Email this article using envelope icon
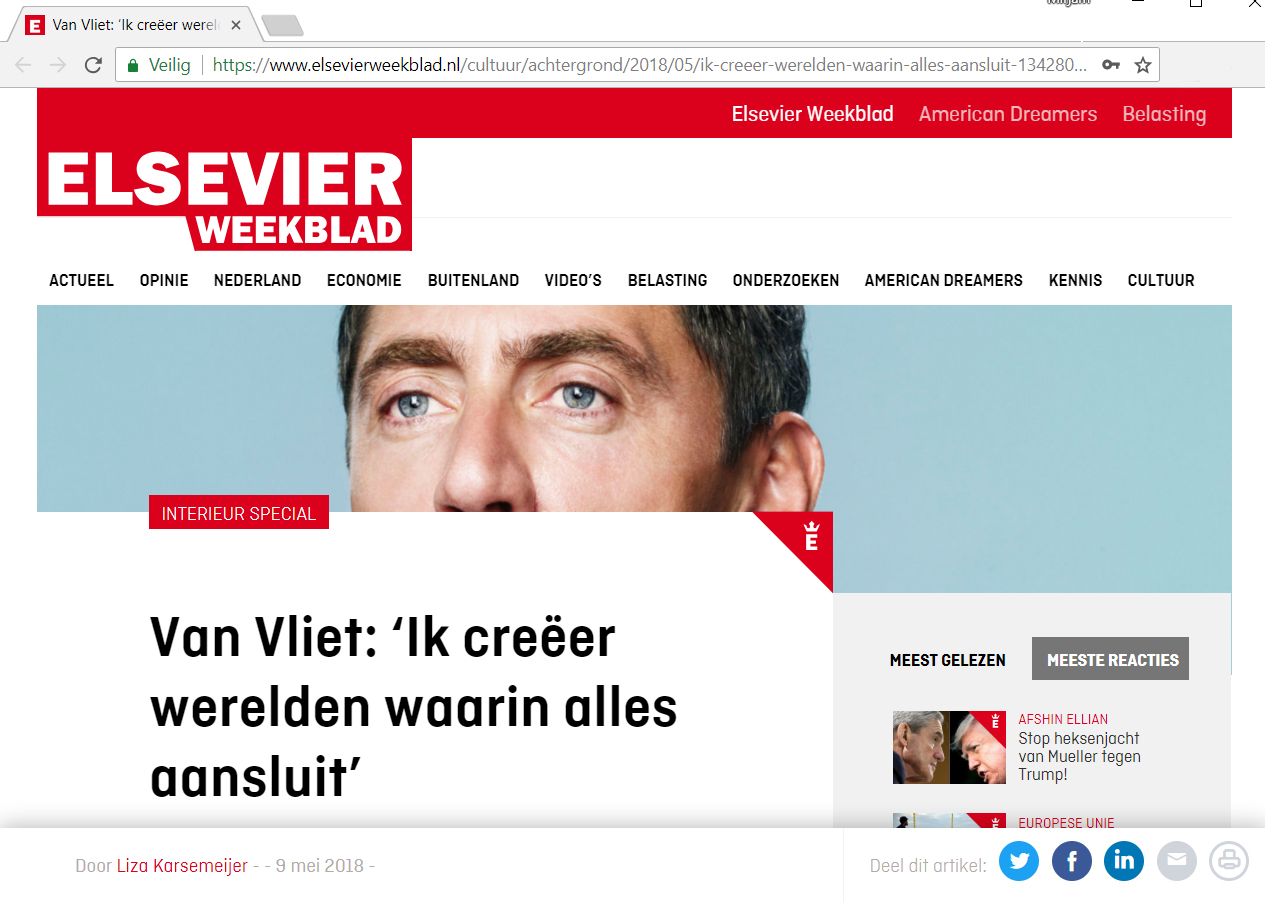1265x902 pixels. tap(1177, 861)
